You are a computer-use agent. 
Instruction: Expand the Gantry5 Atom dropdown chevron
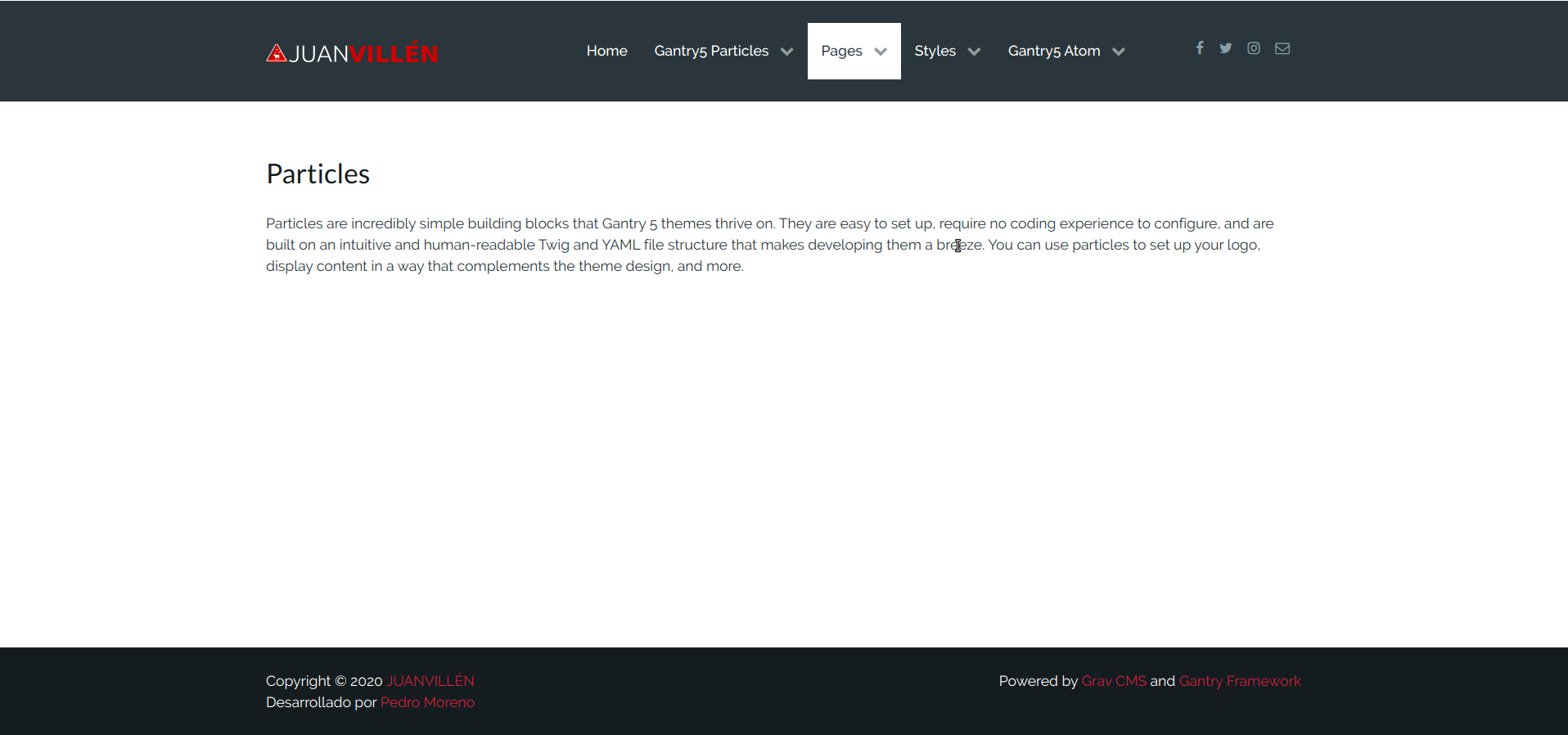click(1119, 52)
